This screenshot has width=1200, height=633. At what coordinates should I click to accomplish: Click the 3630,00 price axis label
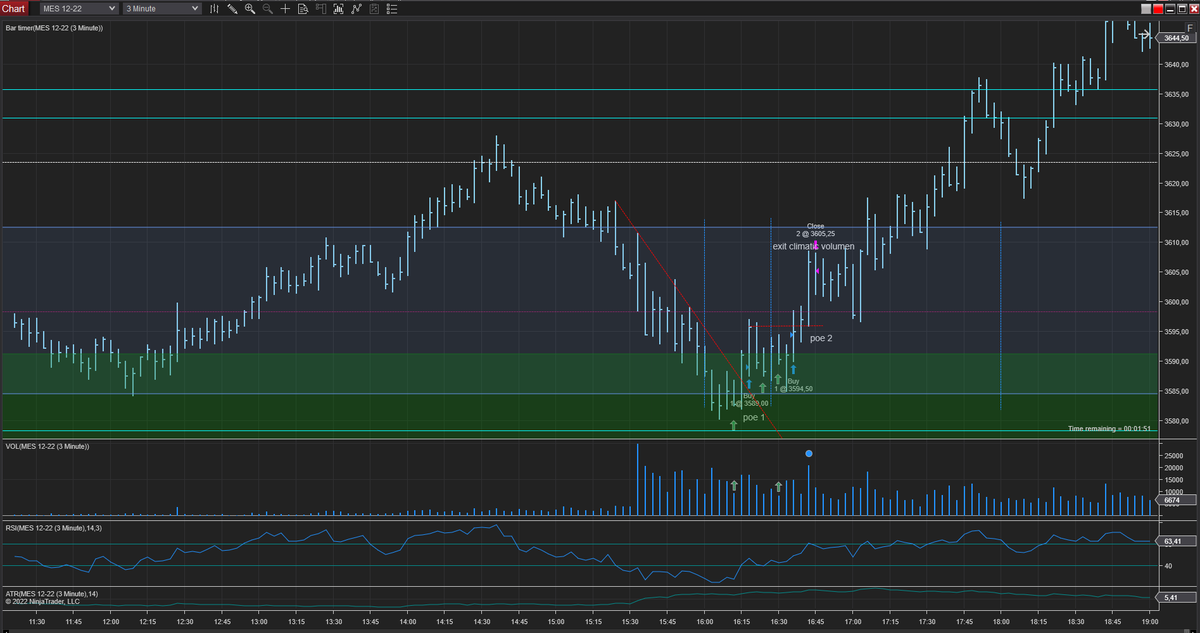pyautogui.click(x=1175, y=124)
